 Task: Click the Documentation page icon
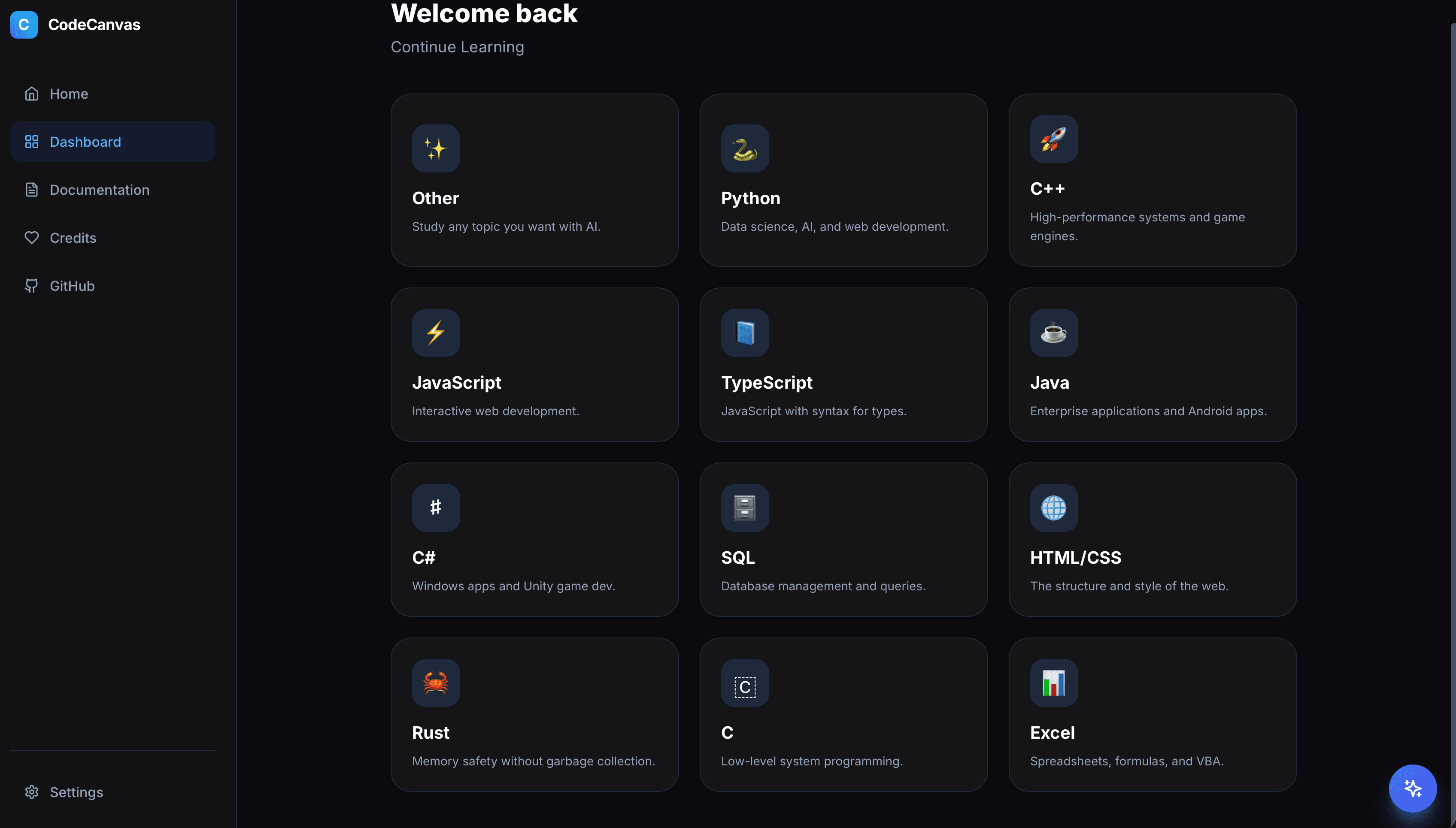[x=32, y=189]
